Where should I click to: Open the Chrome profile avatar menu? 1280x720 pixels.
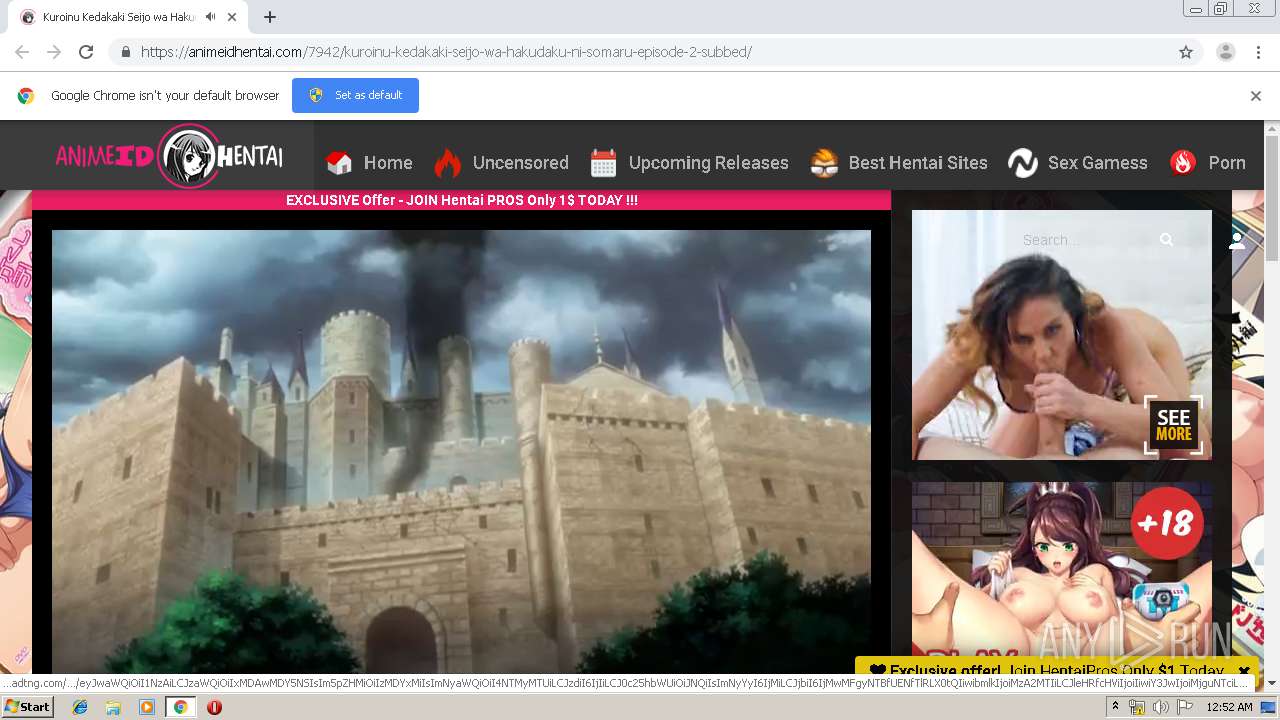click(x=1225, y=52)
